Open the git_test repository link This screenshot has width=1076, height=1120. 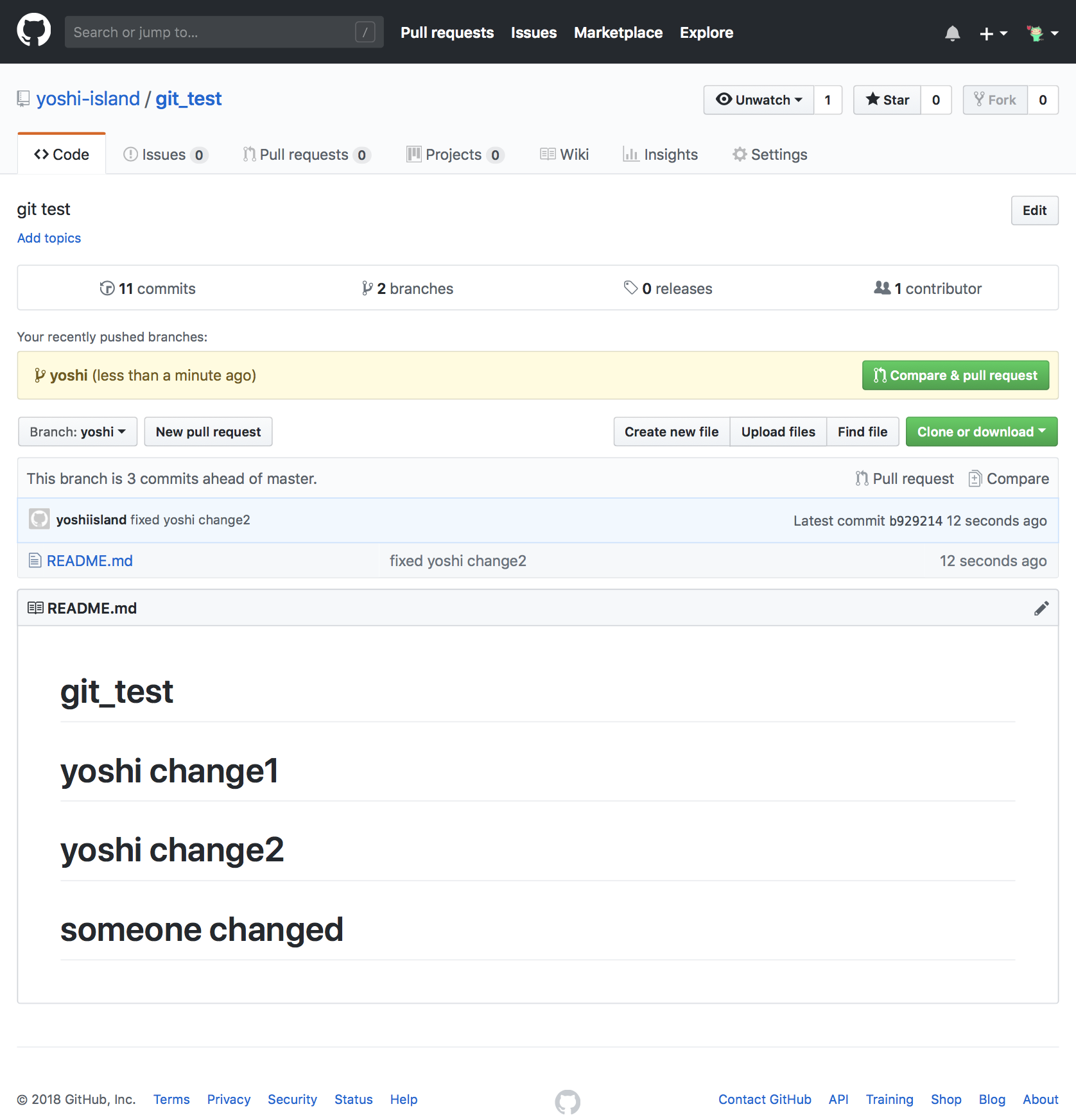tap(188, 99)
